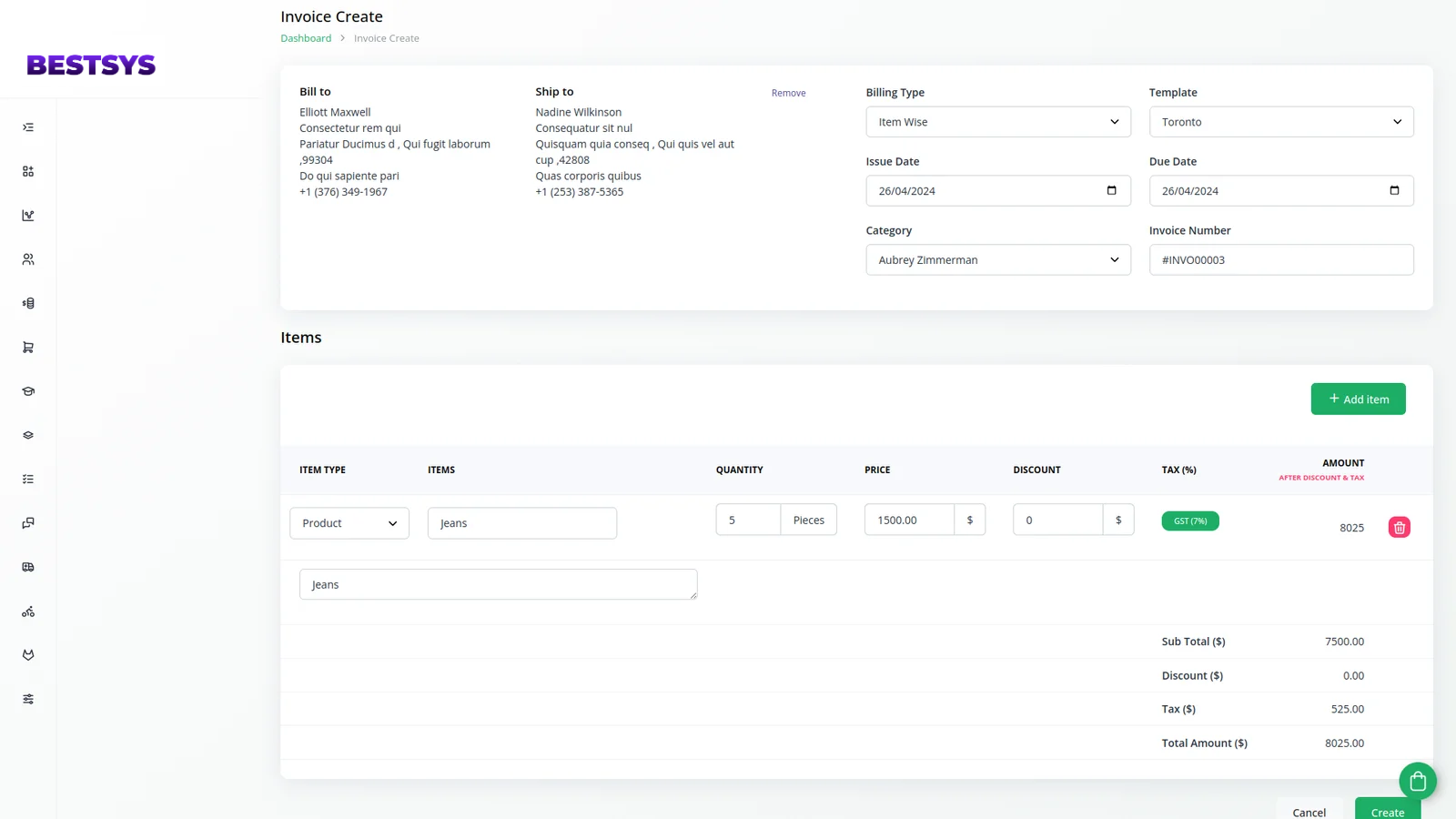Screen dimensions: 1456x819
Task: Expand the Billing Type dropdown
Action: pos(997,122)
